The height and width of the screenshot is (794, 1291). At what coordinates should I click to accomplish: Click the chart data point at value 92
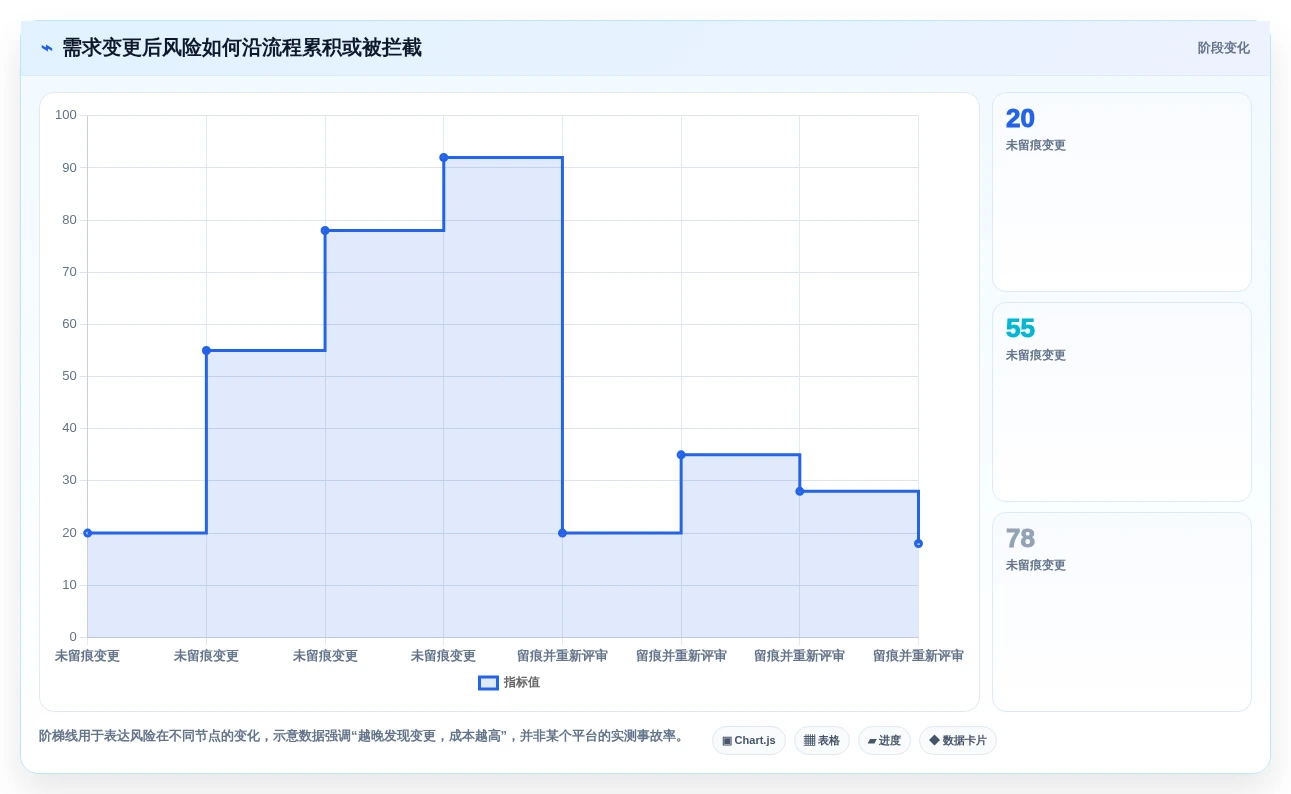tap(444, 158)
